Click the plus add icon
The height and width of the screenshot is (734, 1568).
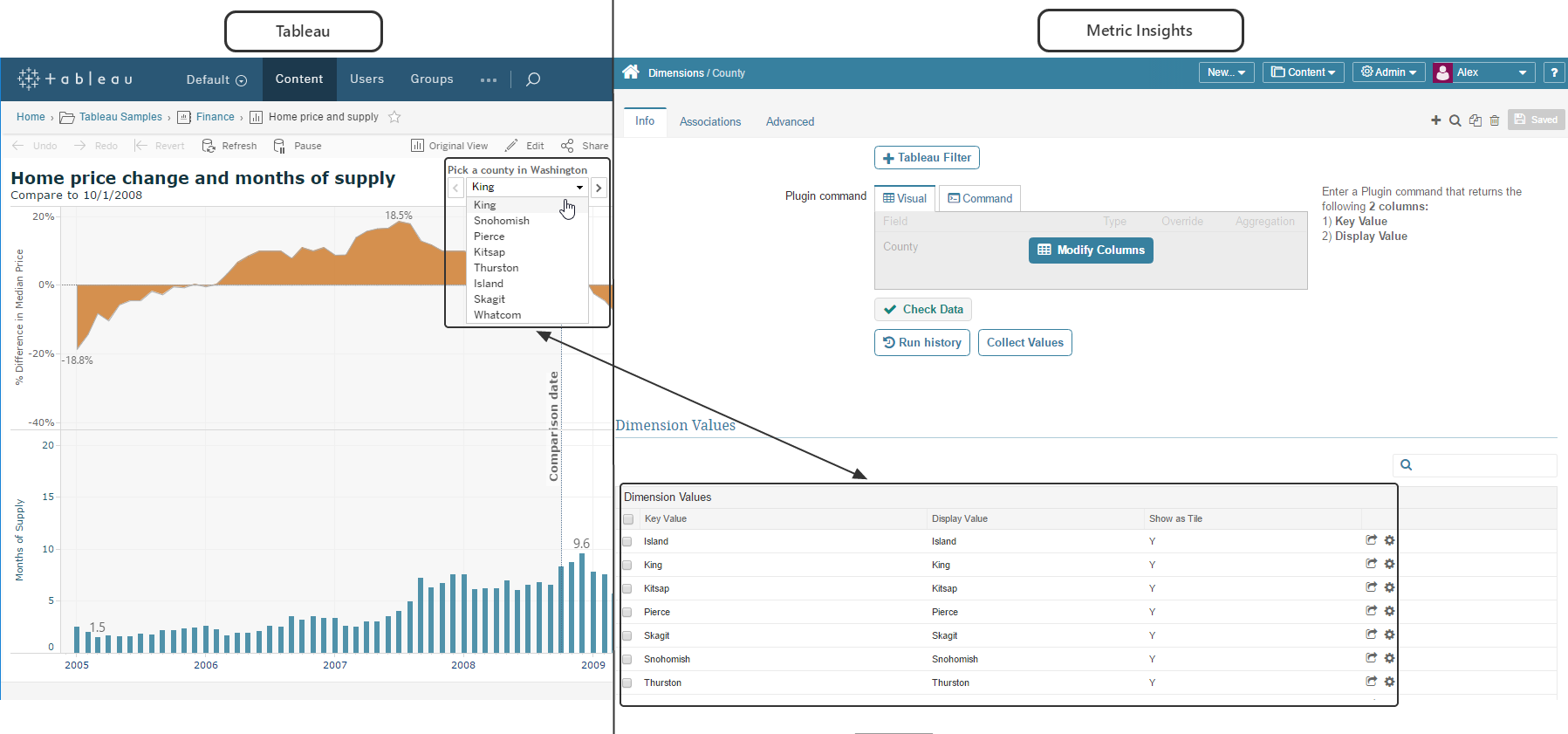1436,120
